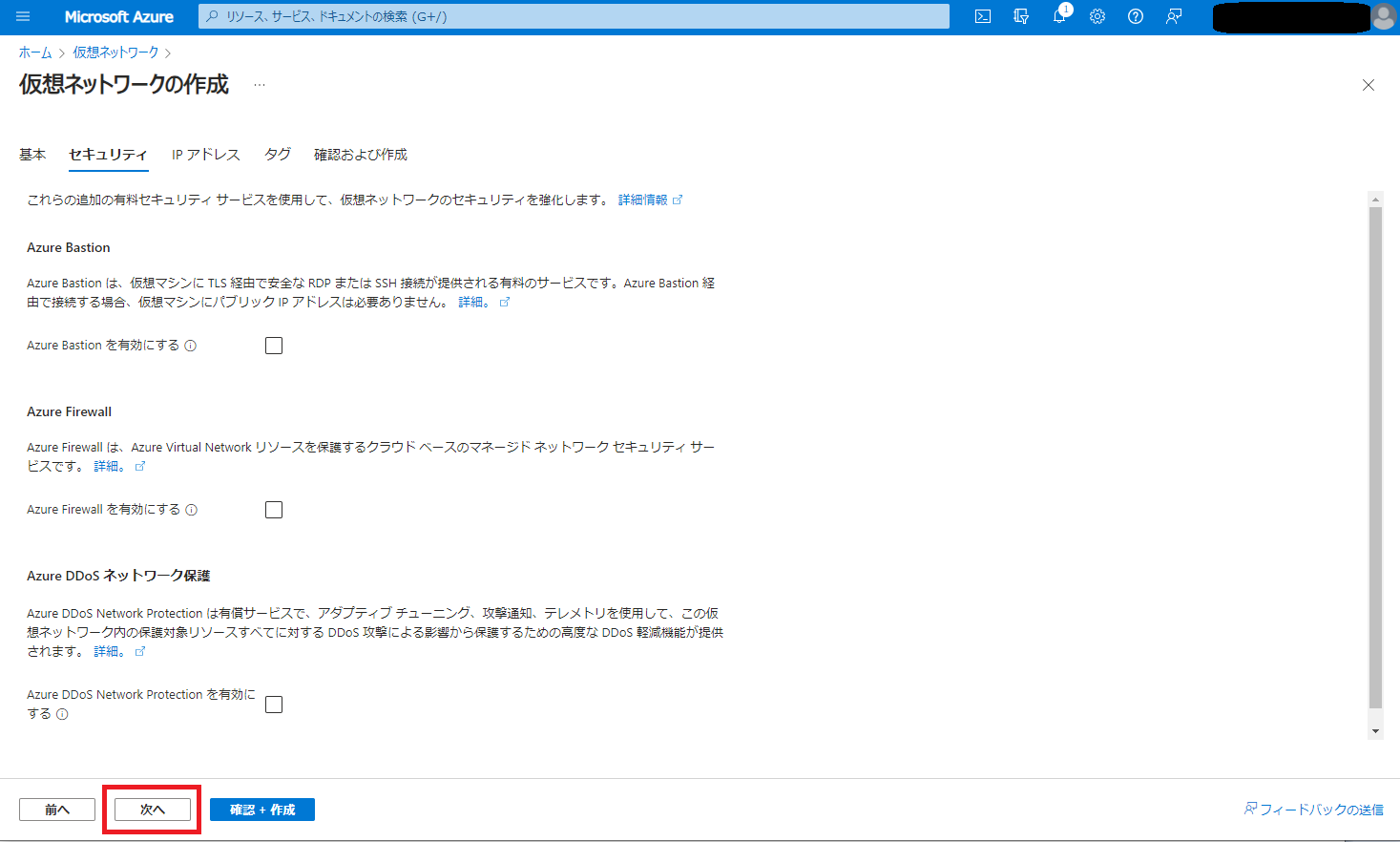Open the help question mark icon

coord(1136,16)
